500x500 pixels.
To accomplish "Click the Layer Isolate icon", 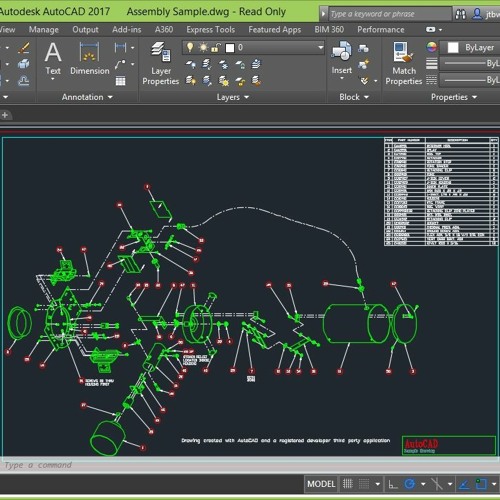I will point(207,64).
